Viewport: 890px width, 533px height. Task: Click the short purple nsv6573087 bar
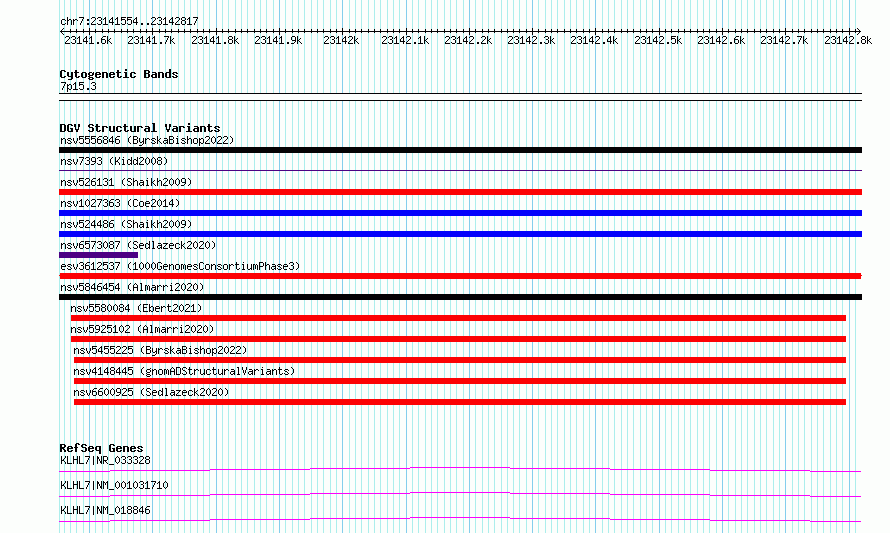[98, 255]
